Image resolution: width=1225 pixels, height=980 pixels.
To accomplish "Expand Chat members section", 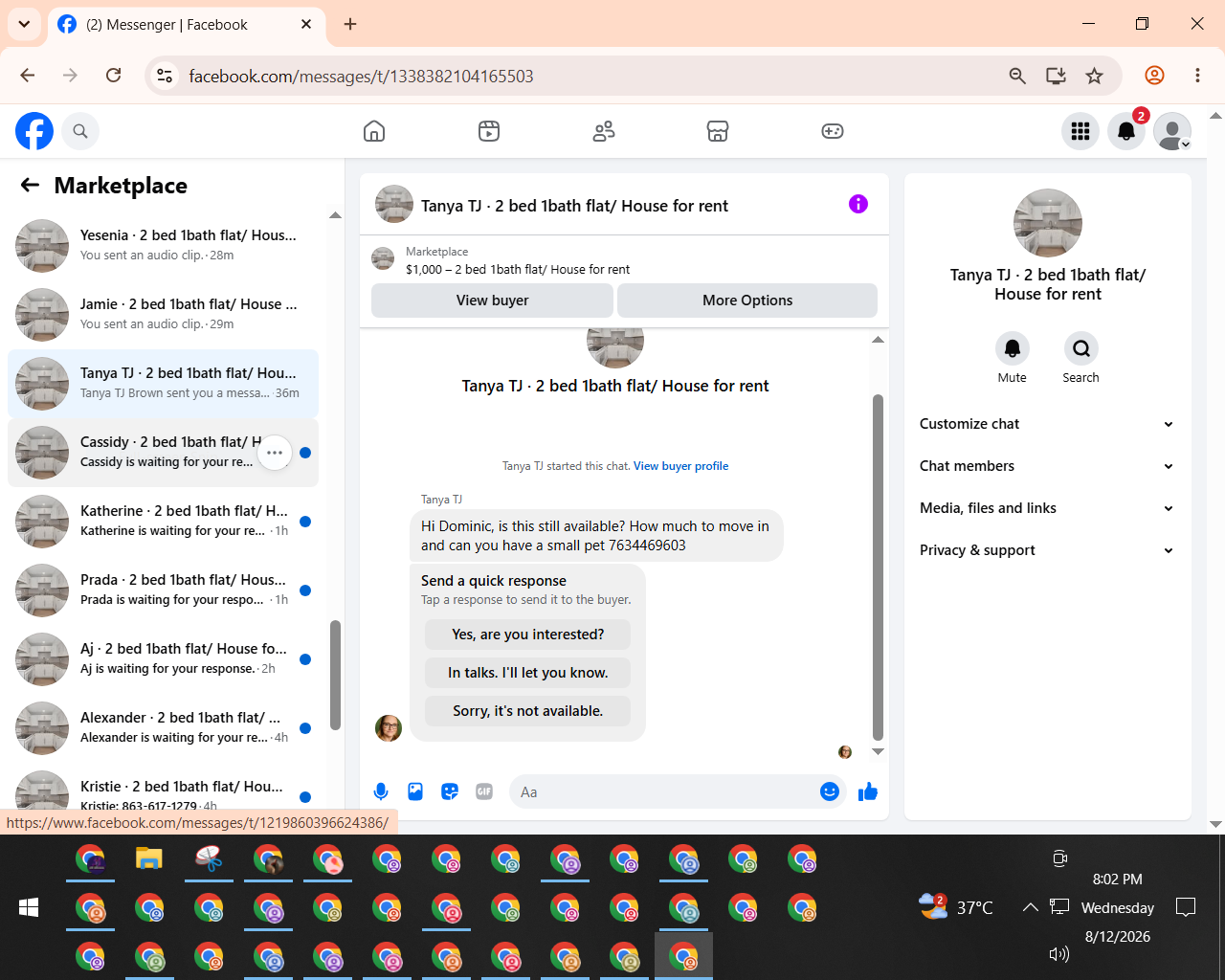I will (x=1048, y=466).
